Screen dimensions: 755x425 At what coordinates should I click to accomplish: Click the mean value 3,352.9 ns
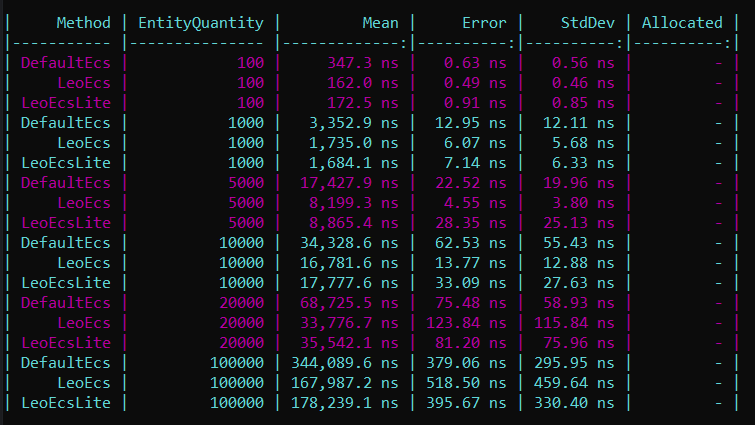click(353, 123)
